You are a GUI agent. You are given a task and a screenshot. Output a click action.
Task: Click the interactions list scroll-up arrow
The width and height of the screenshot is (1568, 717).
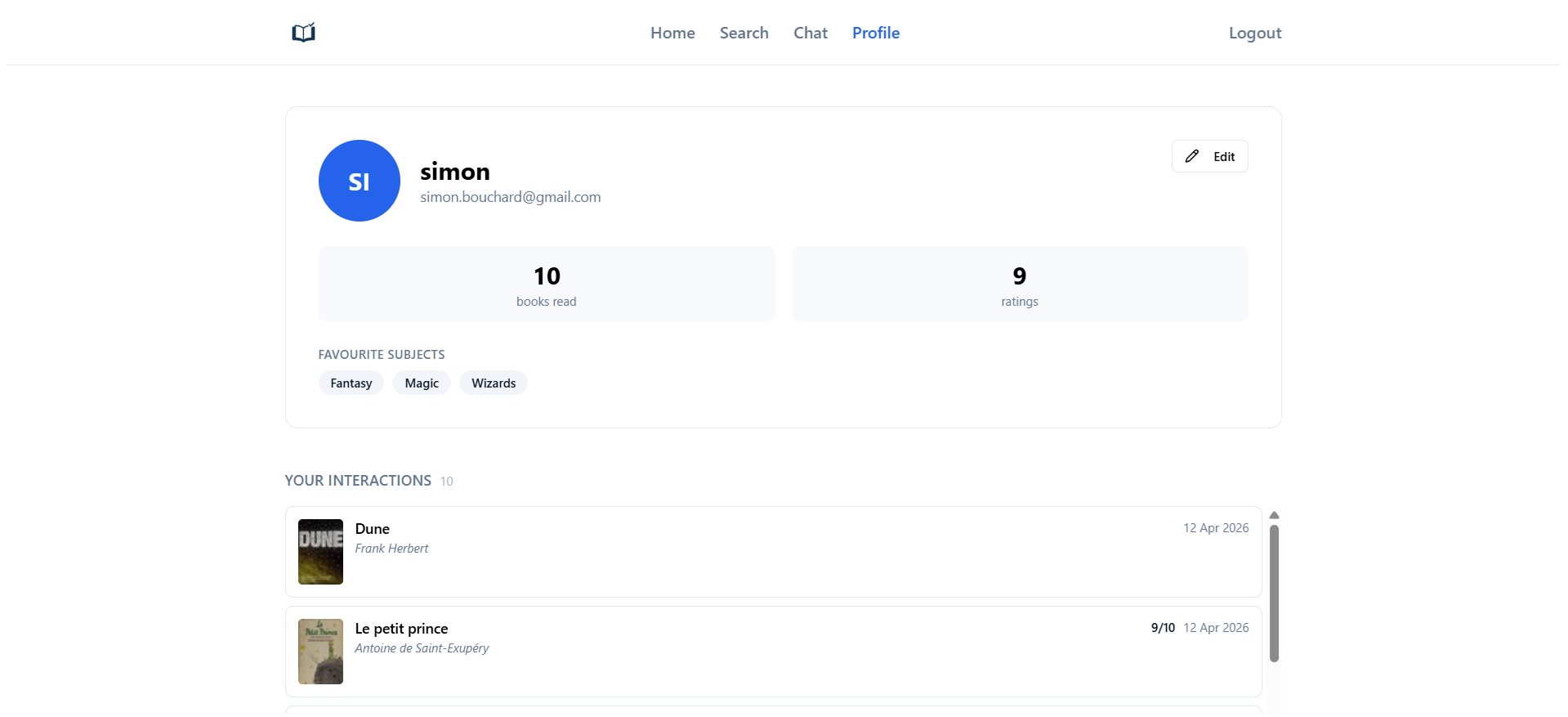[x=1274, y=515]
